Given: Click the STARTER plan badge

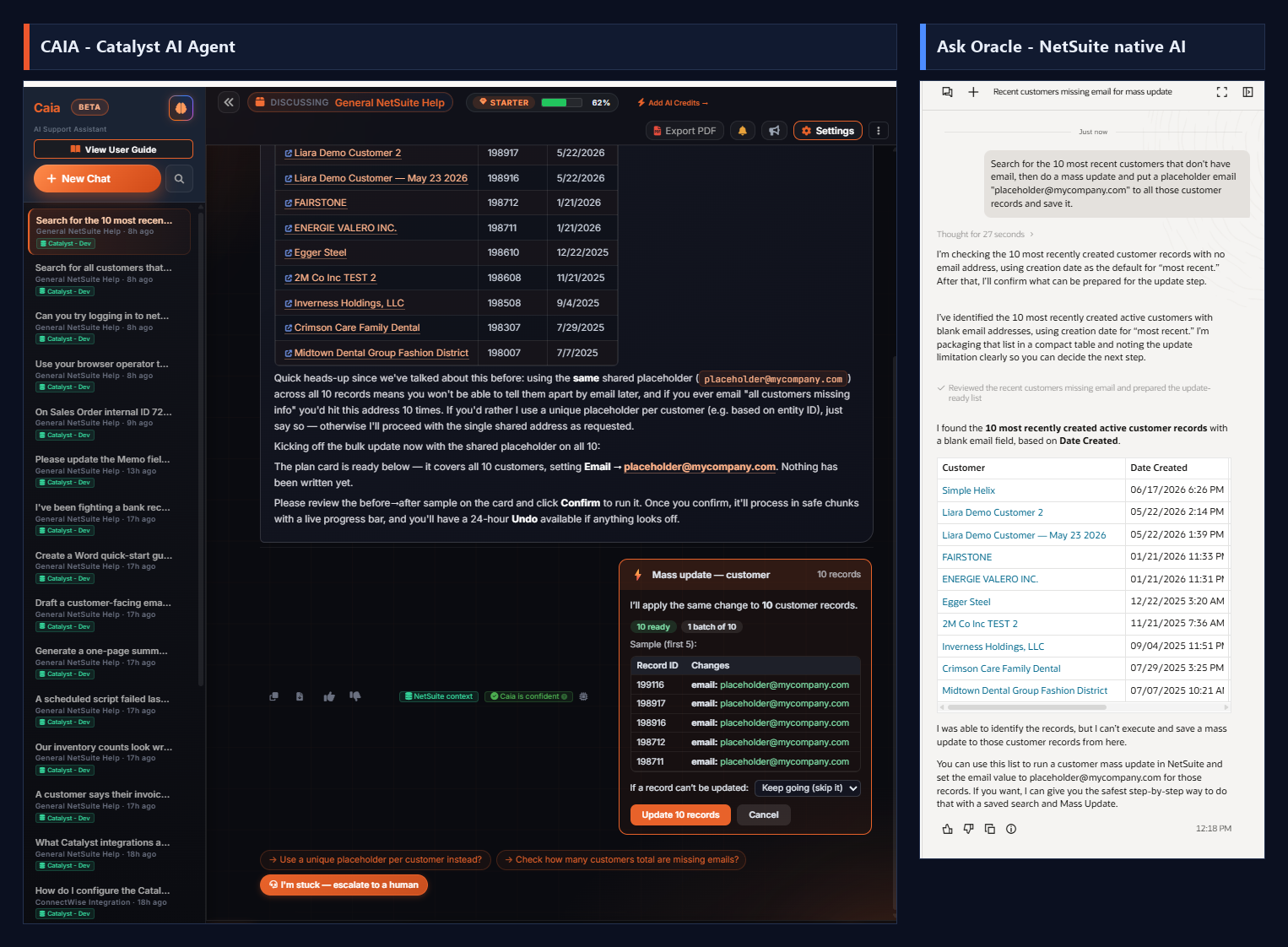Looking at the screenshot, I should pyautogui.click(x=504, y=103).
